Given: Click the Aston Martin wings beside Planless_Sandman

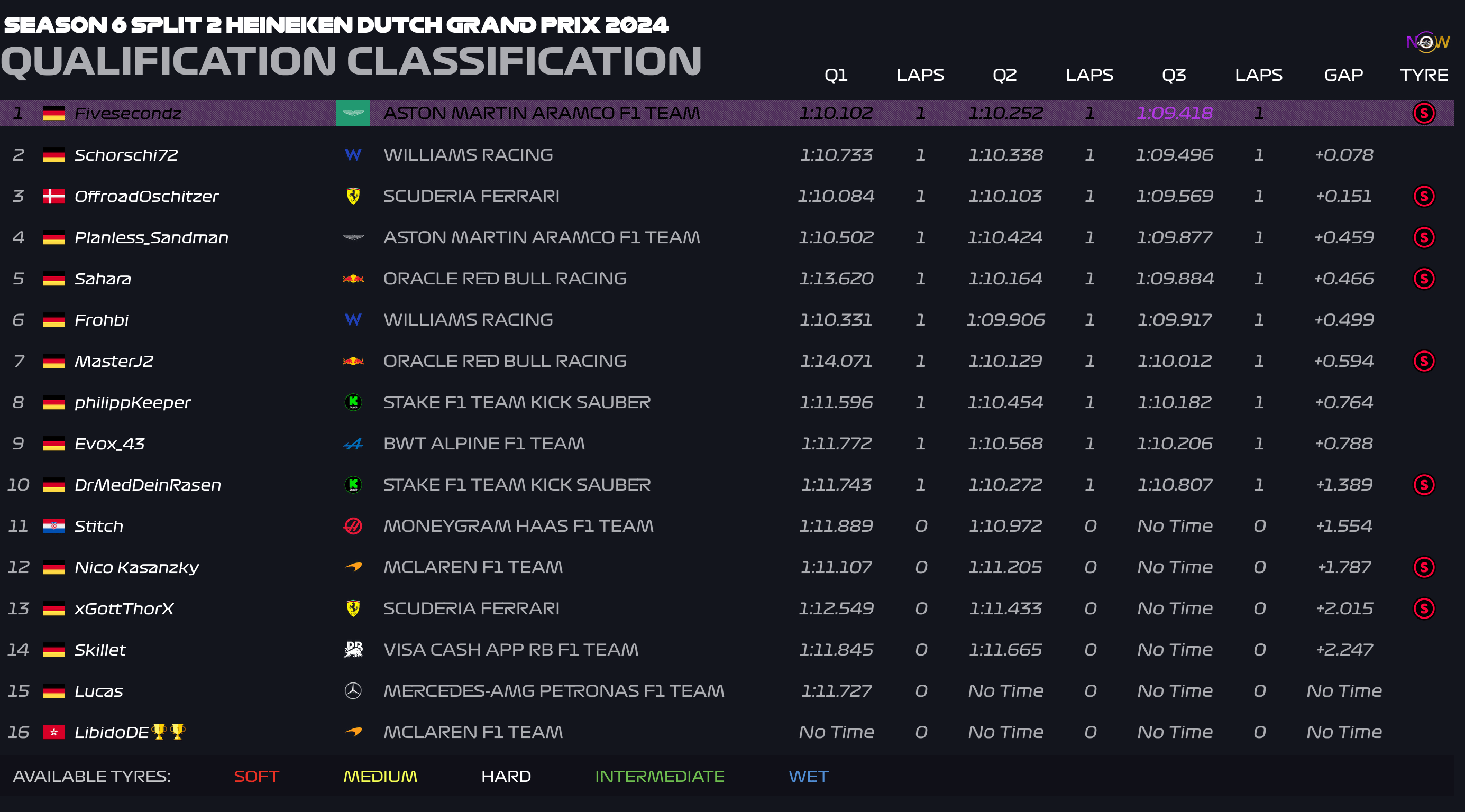Looking at the screenshot, I should (x=353, y=237).
